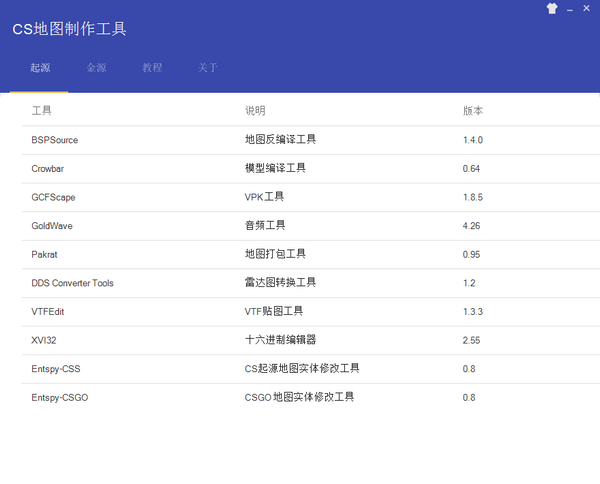Click version 1.8.5 of GCFScape
The width and height of the screenshot is (600, 484).
(473, 197)
